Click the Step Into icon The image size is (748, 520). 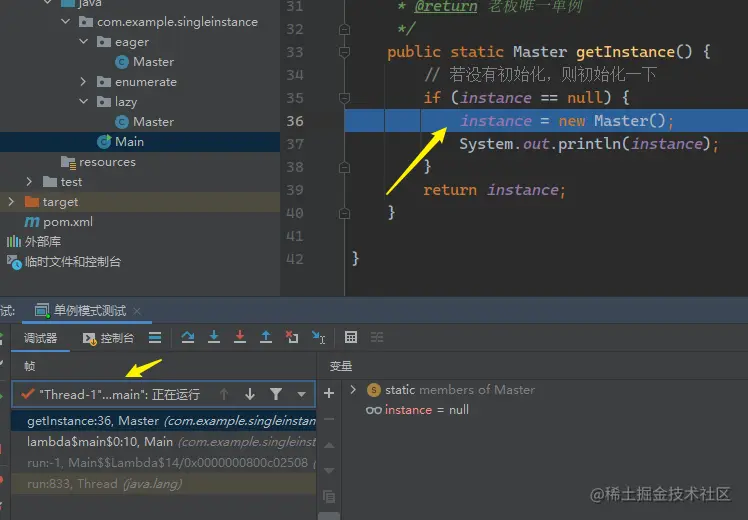tap(214, 337)
